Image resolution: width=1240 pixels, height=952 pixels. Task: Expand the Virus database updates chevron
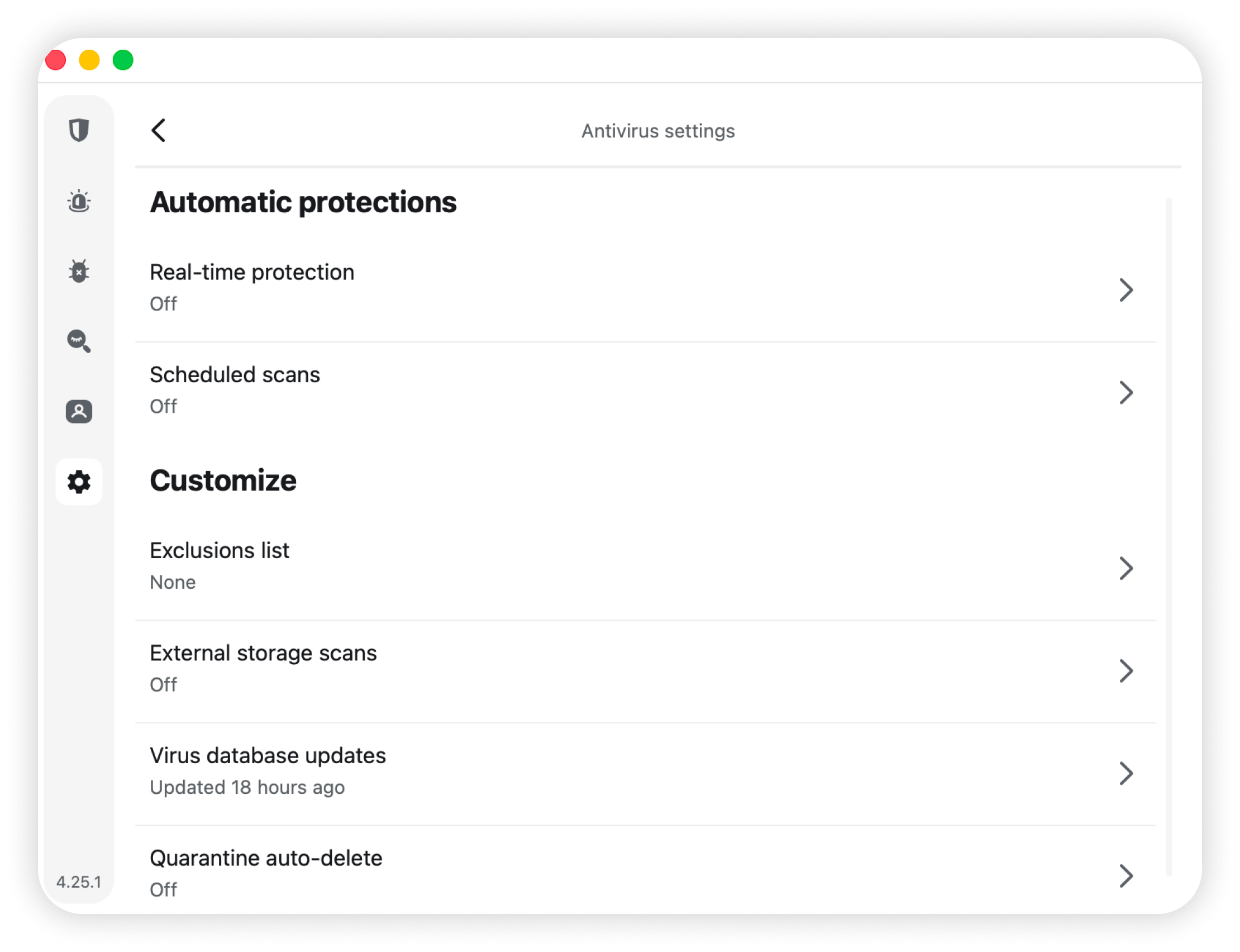tap(1125, 773)
